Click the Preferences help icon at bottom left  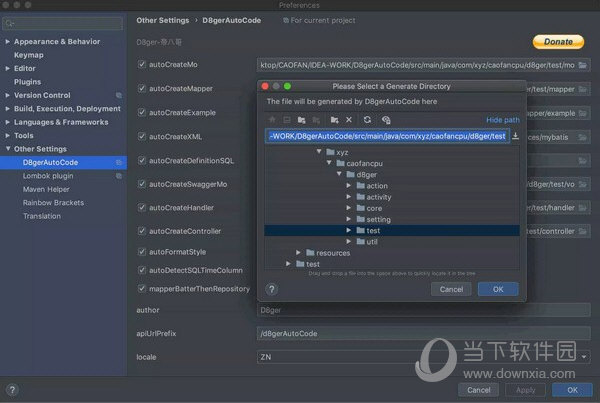tap(12, 390)
